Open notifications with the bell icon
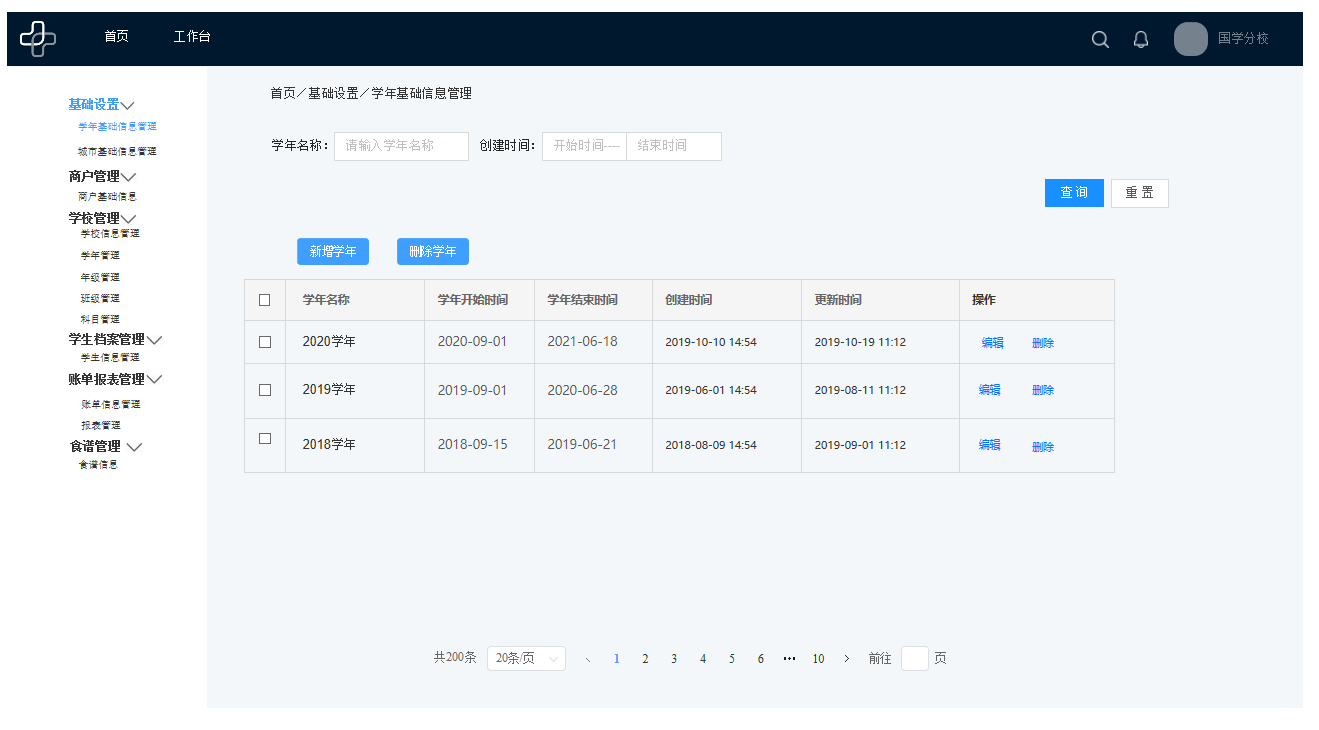 (1141, 39)
